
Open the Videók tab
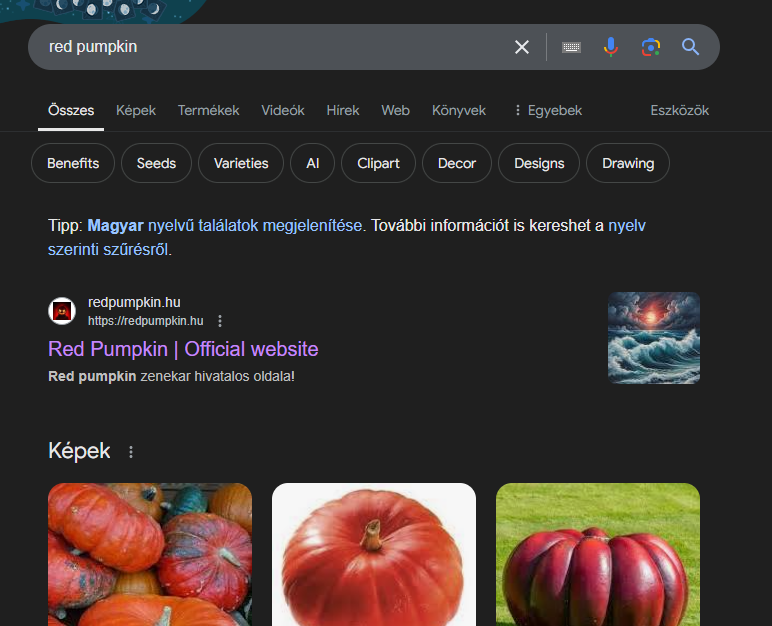(x=283, y=110)
